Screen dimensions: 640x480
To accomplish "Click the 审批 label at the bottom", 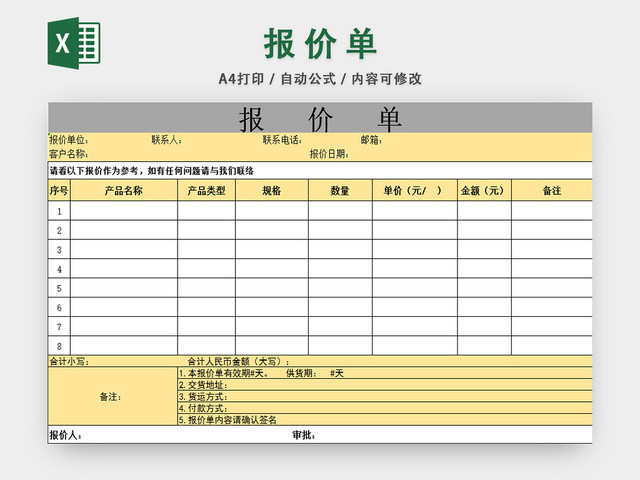I will pos(303,435).
